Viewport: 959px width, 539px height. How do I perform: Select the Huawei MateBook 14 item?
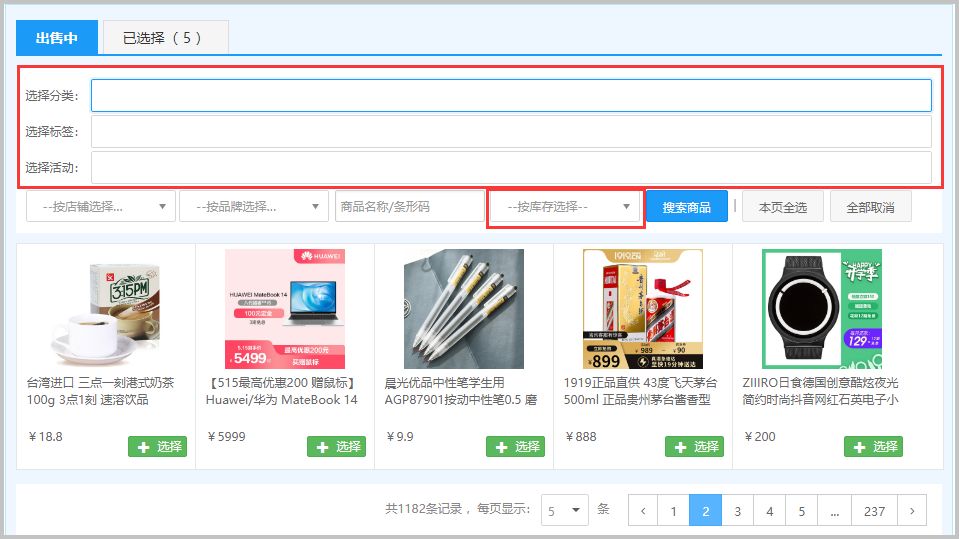click(x=336, y=447)
